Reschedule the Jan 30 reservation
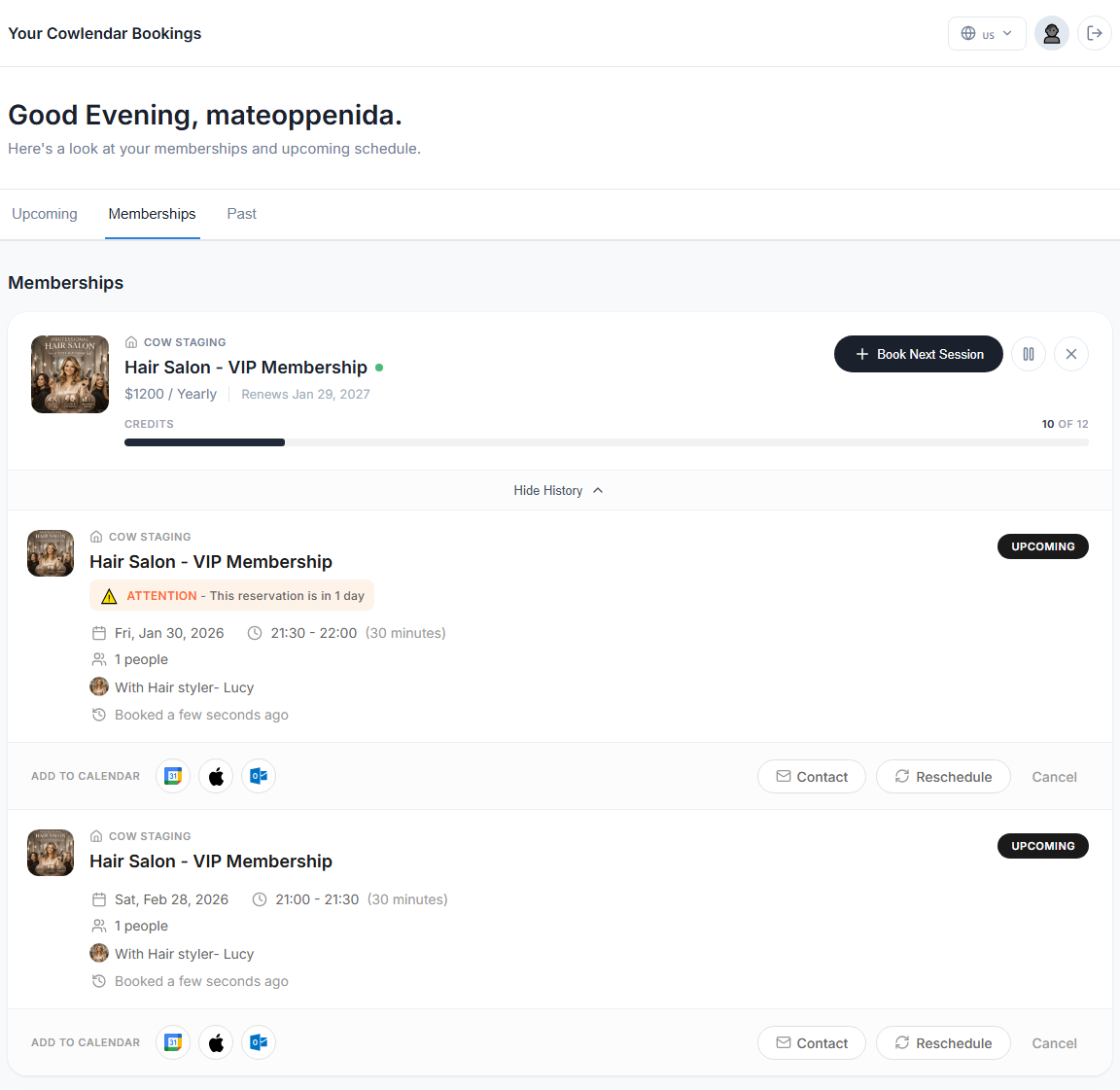Screen dimensions: 1120x1090 [x=943, y=776]
